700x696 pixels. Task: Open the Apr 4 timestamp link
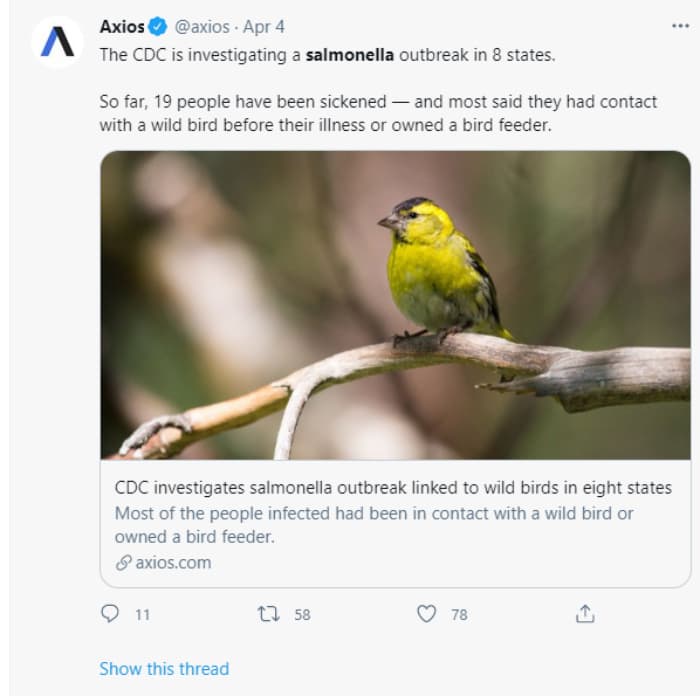[x=264, y=27]
